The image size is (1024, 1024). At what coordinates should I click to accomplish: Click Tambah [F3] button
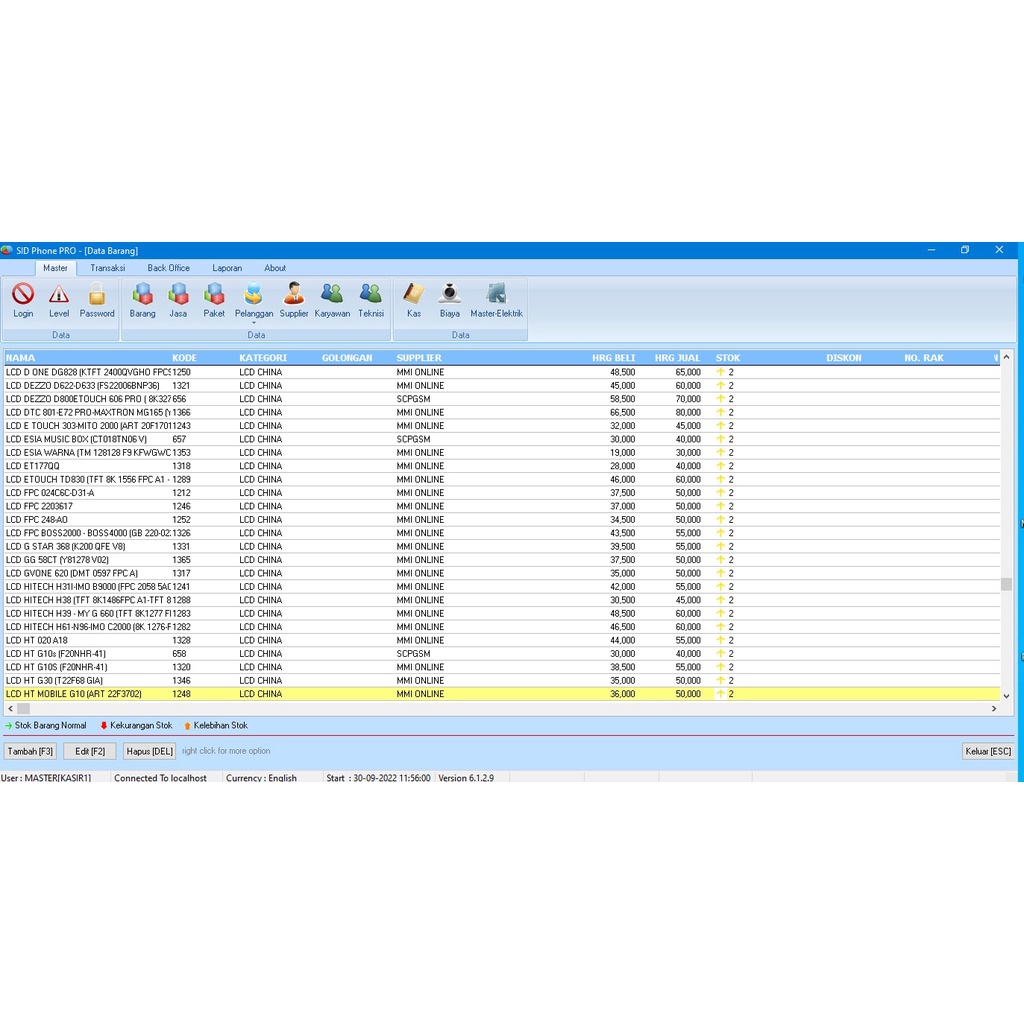click(x=30, y=751)
